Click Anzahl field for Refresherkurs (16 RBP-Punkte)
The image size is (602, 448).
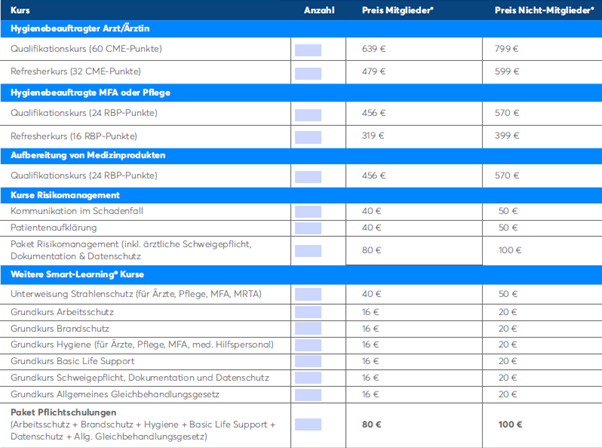click(308, 137)
